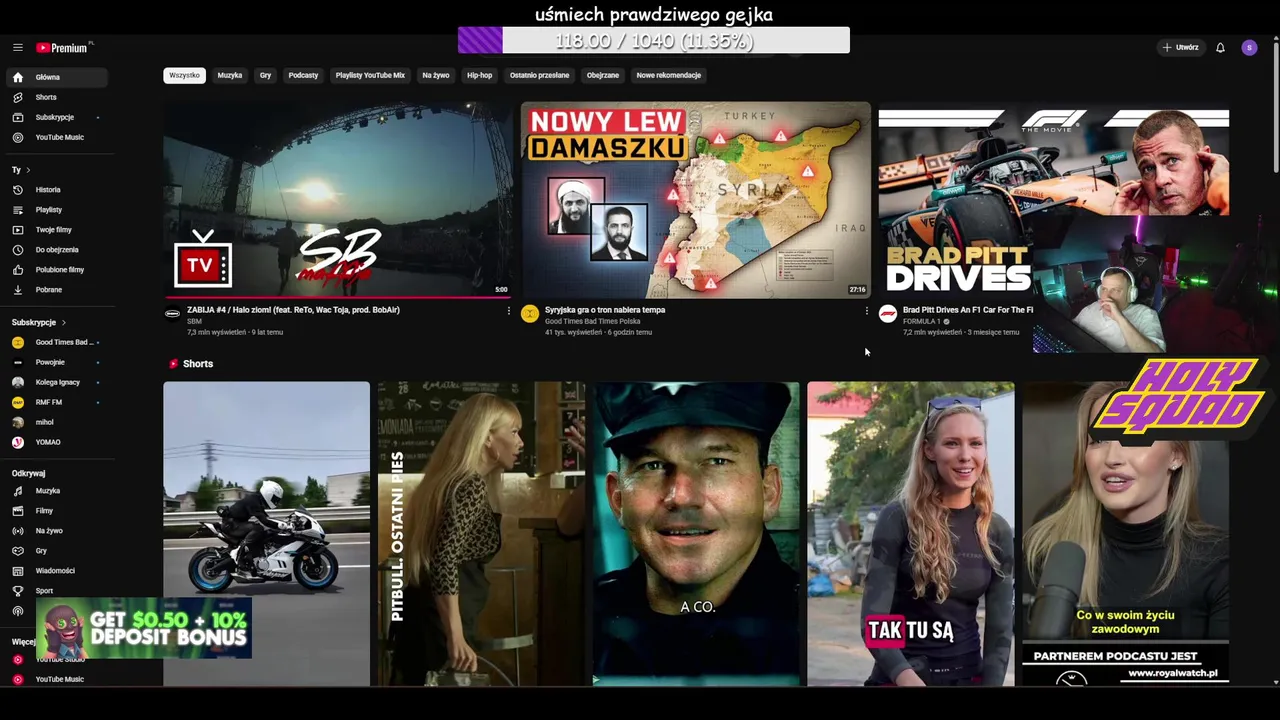Select the Podcasty filter chip

[x=303, y=75]
